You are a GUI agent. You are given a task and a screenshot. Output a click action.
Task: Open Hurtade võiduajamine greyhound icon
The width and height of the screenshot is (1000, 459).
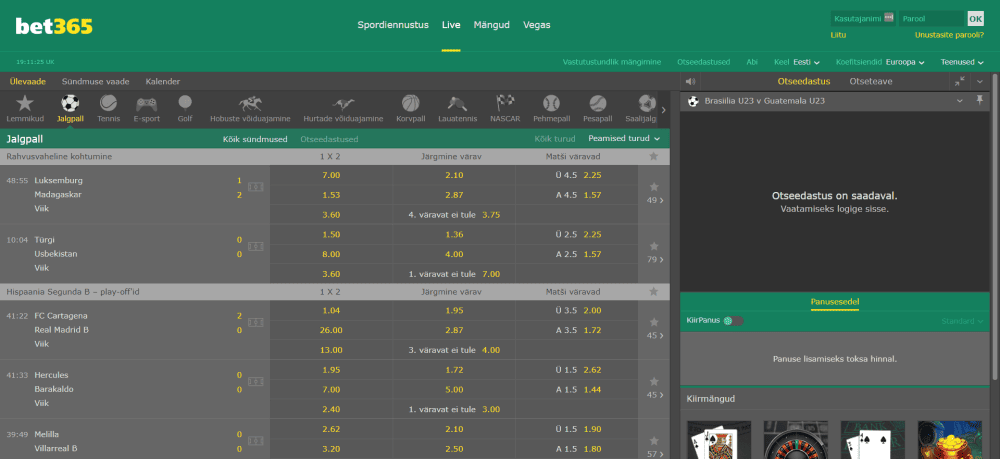point(344,103)
